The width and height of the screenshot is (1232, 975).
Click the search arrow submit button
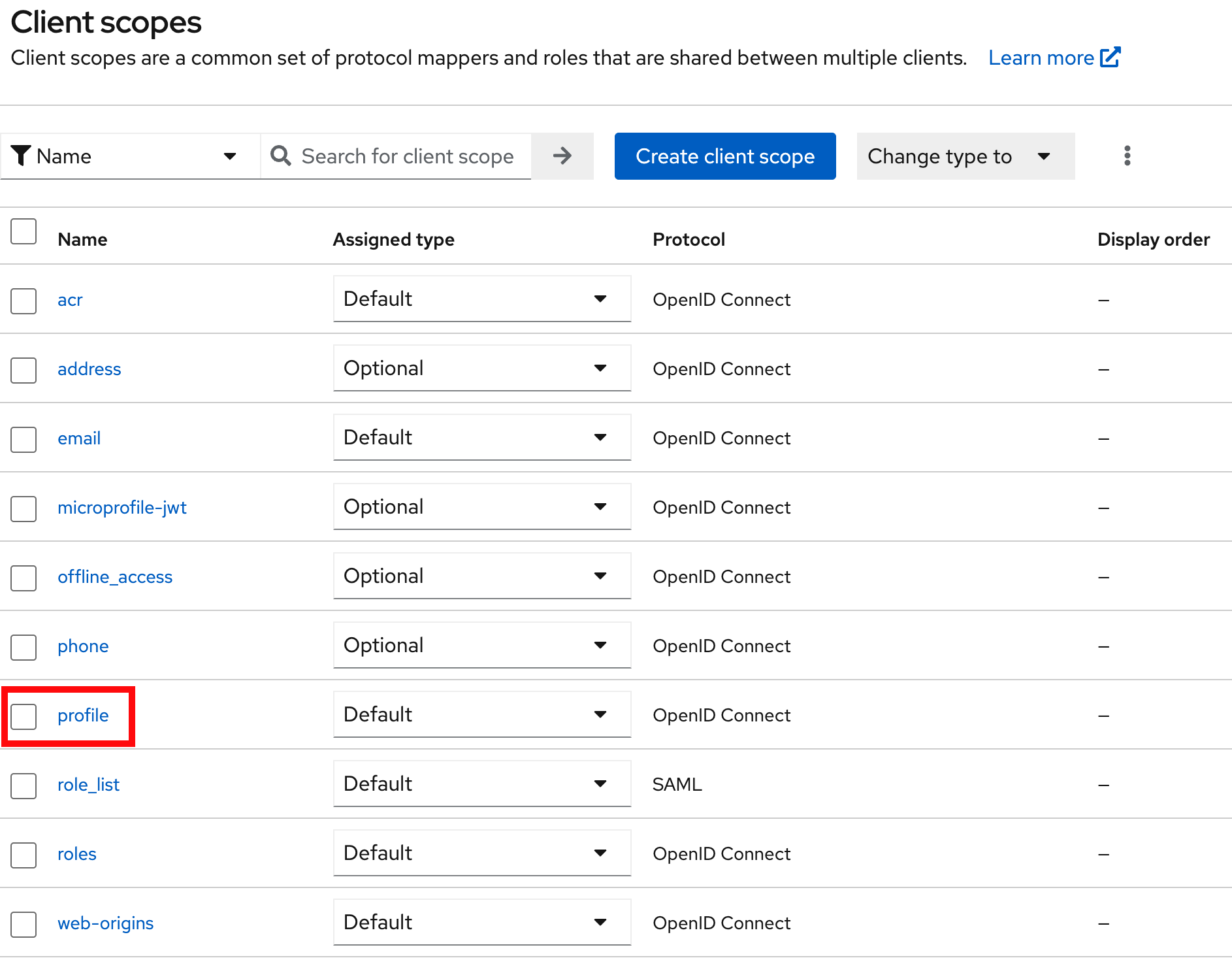(562, 156)
